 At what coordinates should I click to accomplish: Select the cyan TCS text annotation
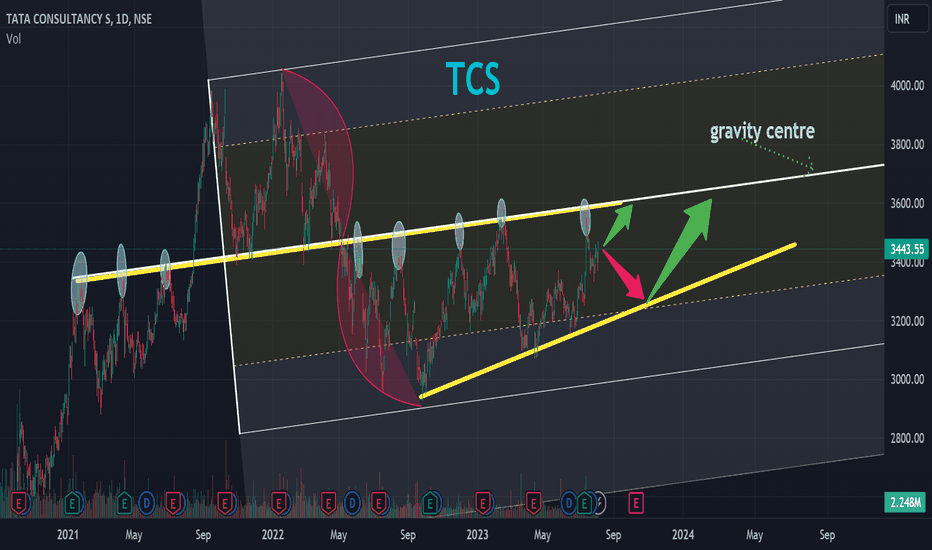click(x=473, y=78)
